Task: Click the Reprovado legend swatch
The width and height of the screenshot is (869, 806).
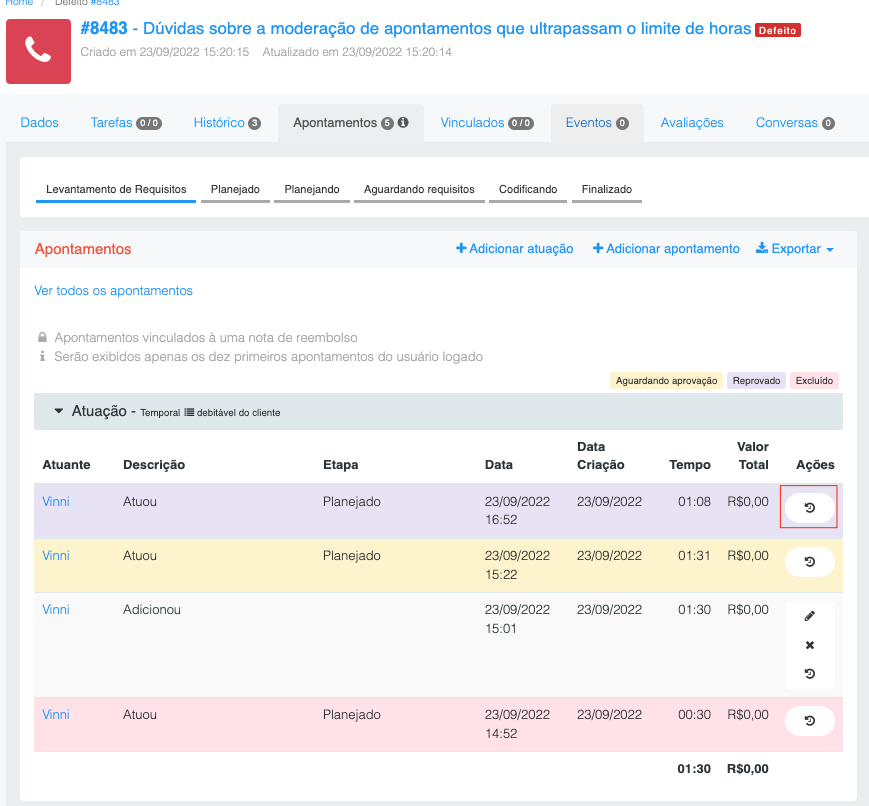Action: (x=756, y=381)
